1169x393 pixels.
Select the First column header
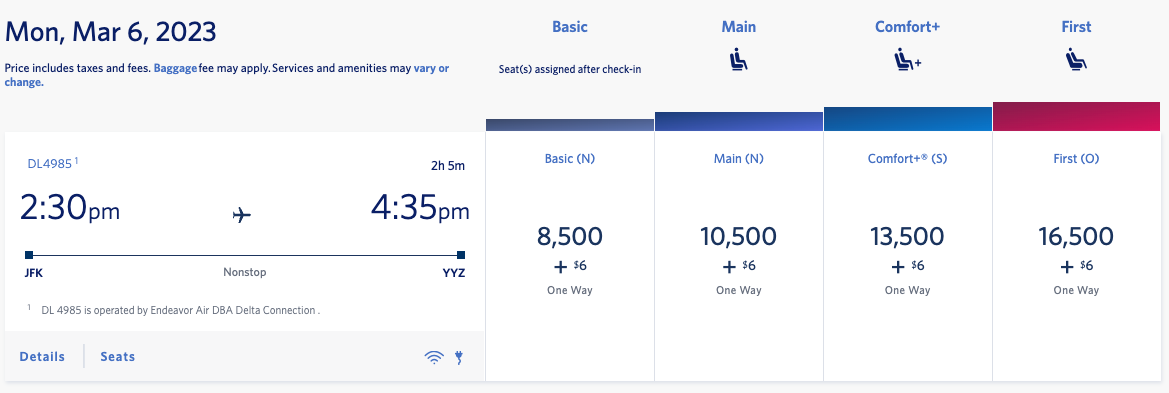click(x=1077, y=27)
